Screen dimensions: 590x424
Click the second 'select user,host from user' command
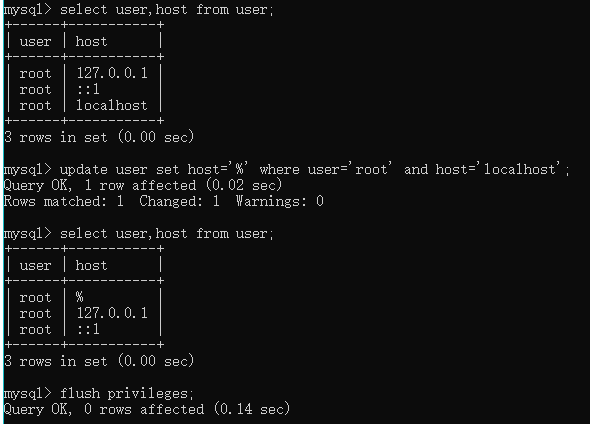(167, 234)
